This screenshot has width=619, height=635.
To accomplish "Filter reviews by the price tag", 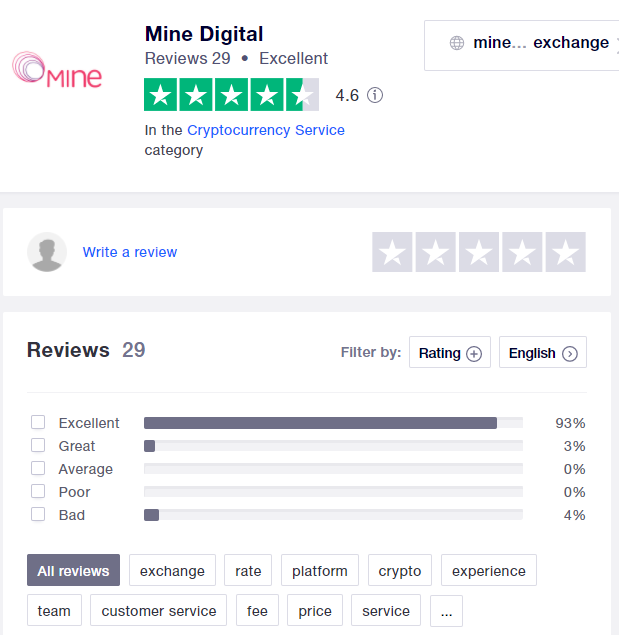I will (x=315, y=610).
